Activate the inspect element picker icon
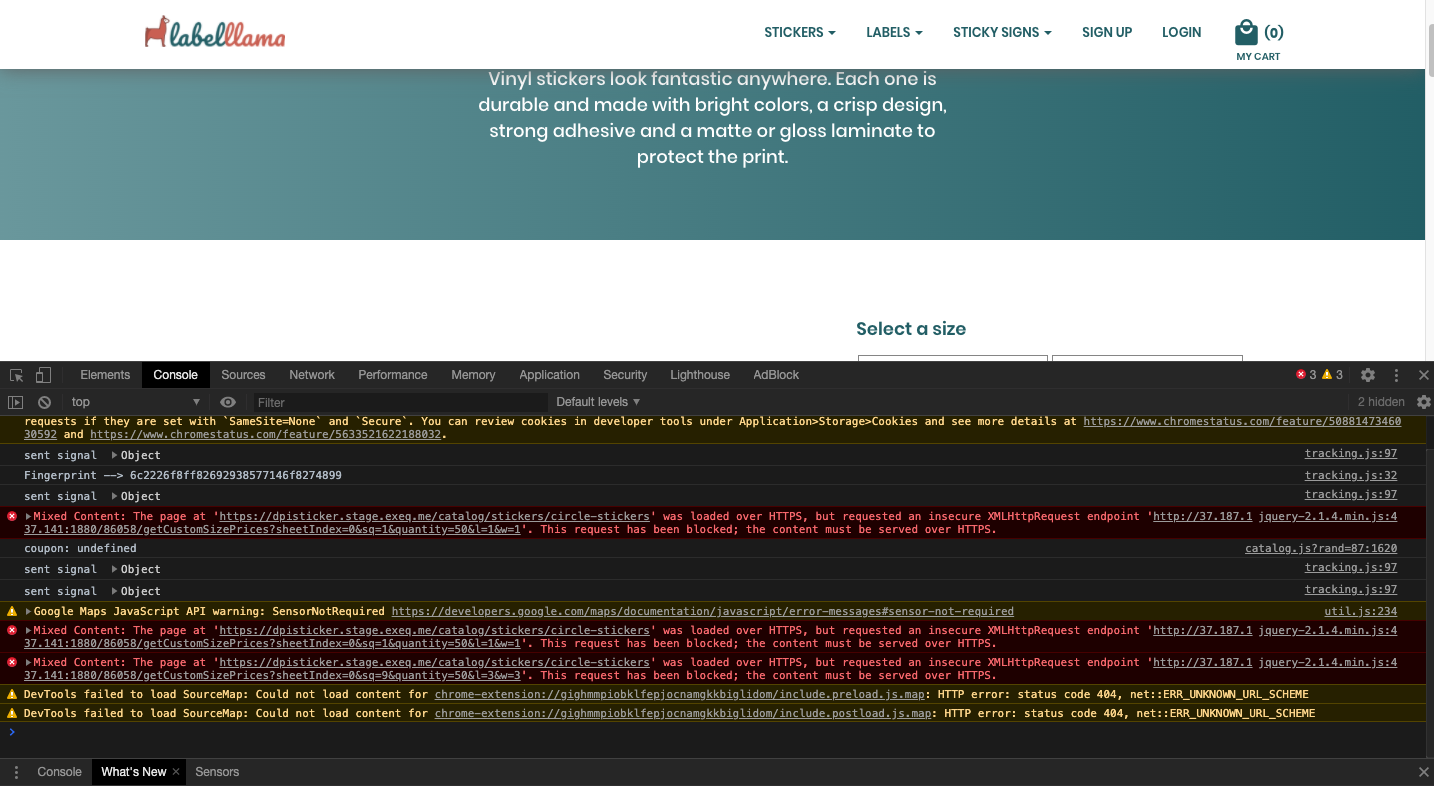Image resolution: width=1434 pixels, height=786 pixels. click(x=17, y=375)
